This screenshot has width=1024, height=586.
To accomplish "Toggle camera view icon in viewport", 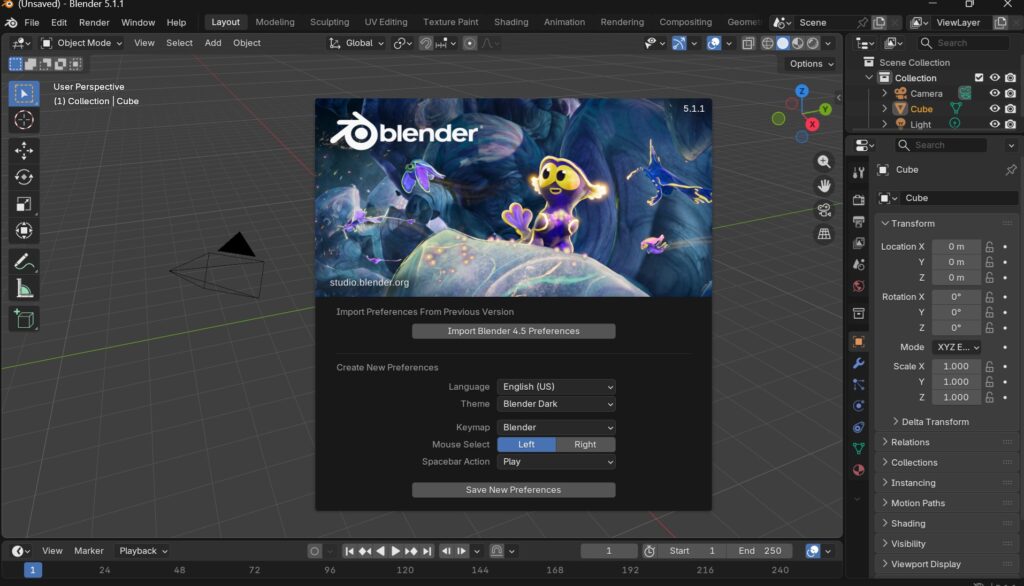I will coord(824,210).
